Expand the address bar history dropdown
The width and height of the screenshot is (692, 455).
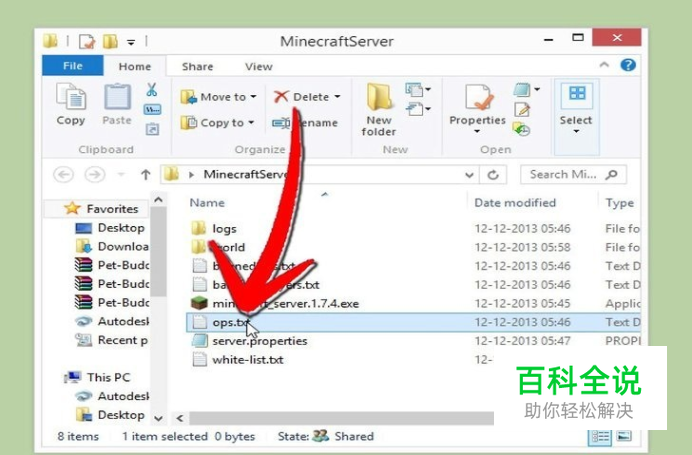click(469, 175)
